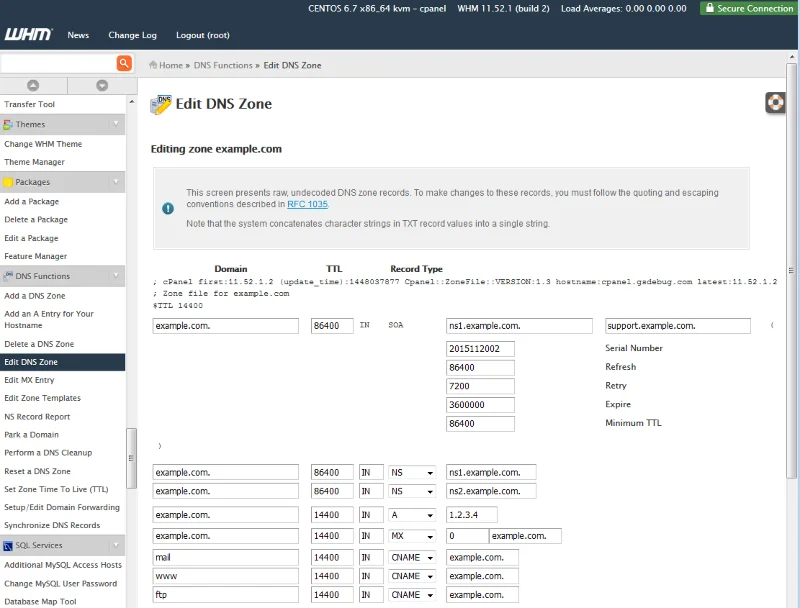
Task: Open record type dropdown for ns2.example.com NS row
Action: click(x=412, y=491)
